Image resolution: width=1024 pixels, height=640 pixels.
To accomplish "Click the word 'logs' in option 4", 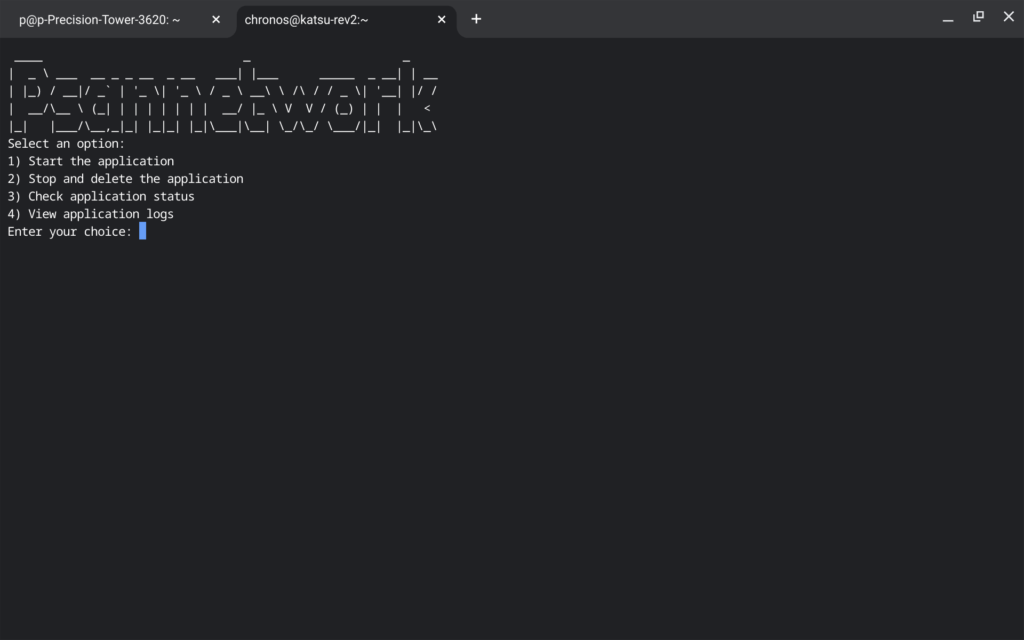I will (160, 214).
